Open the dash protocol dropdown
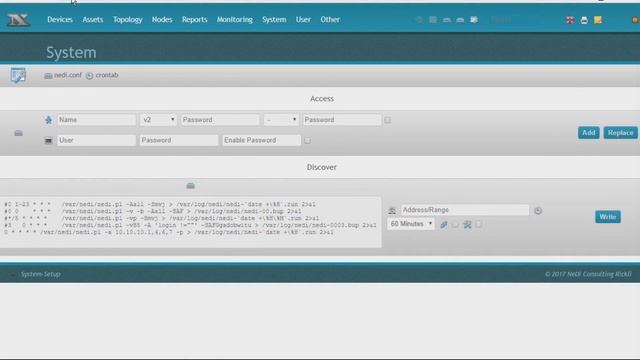The width and height of the screenshot is (640, 360). click(281, 120)
